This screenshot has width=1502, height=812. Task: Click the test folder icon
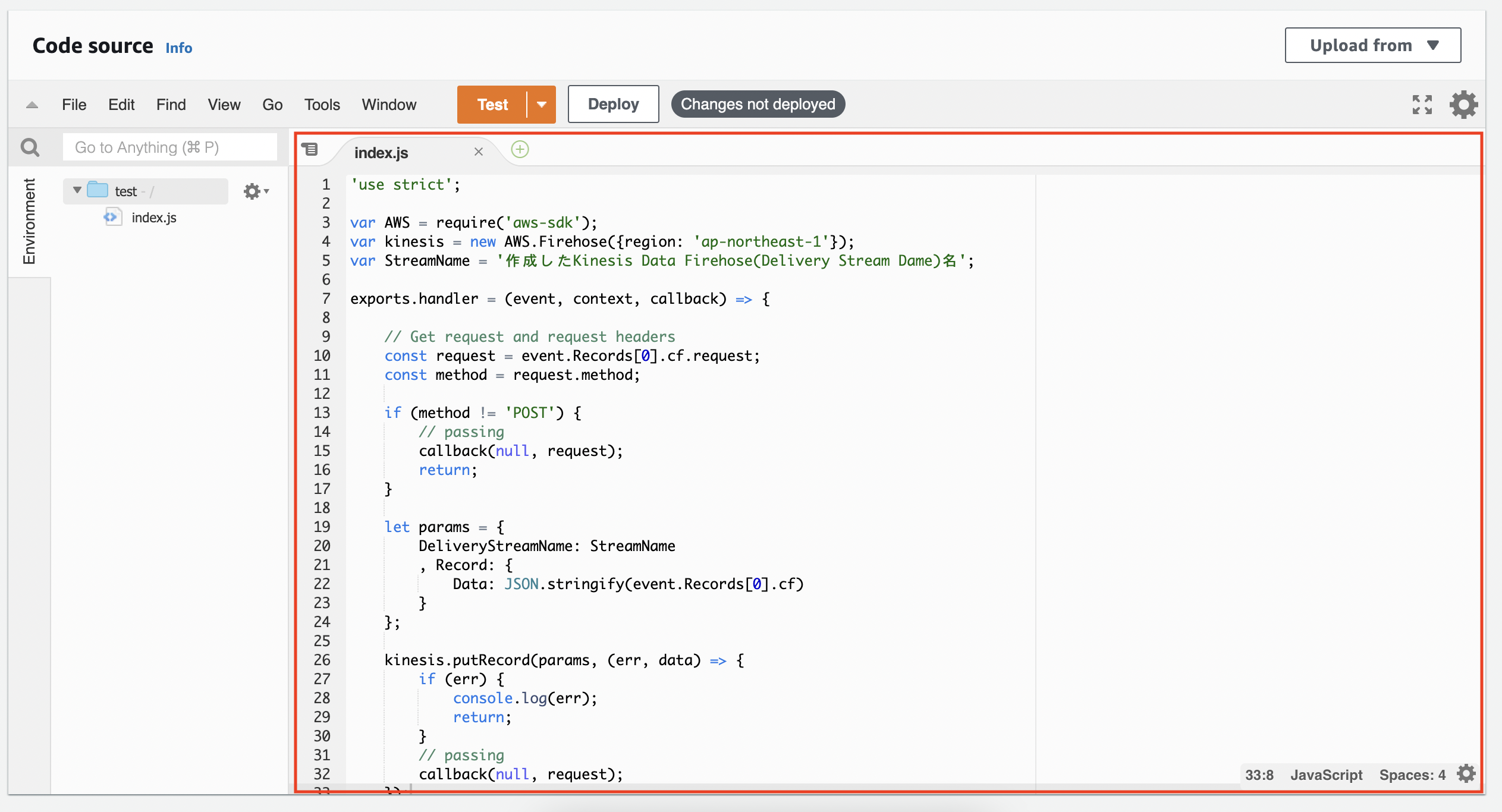(x=98, y=190)
